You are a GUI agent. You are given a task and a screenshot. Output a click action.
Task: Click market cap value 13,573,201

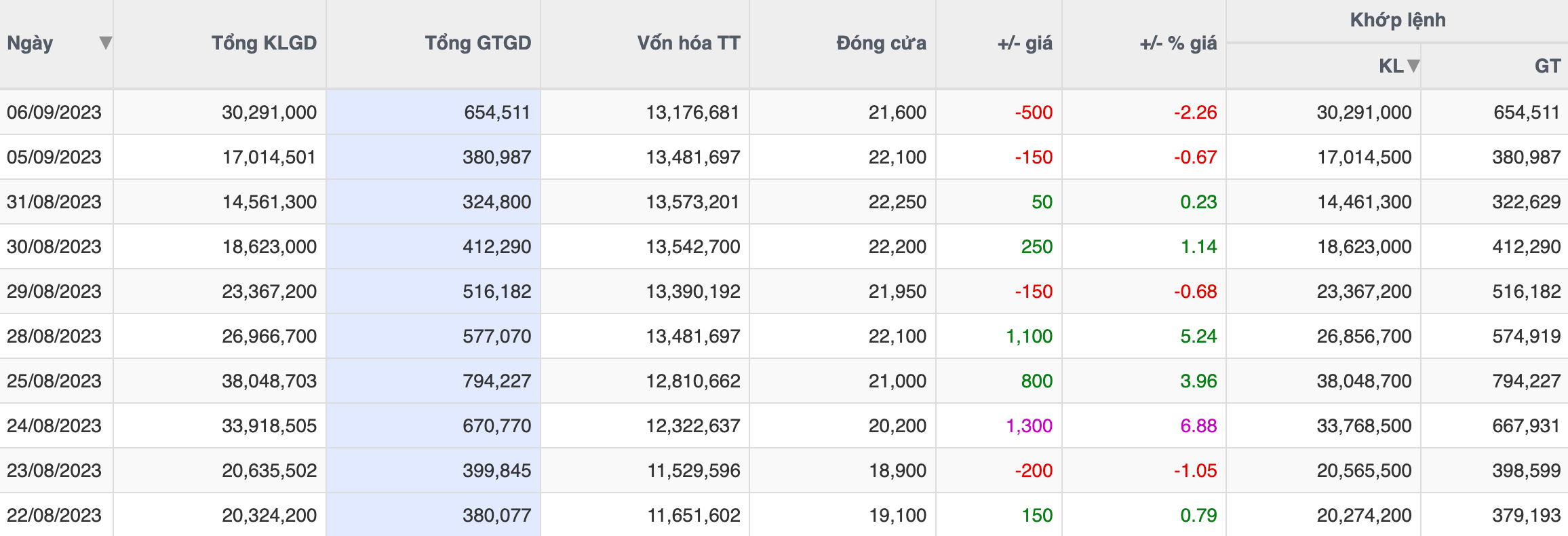pos(692,202)
